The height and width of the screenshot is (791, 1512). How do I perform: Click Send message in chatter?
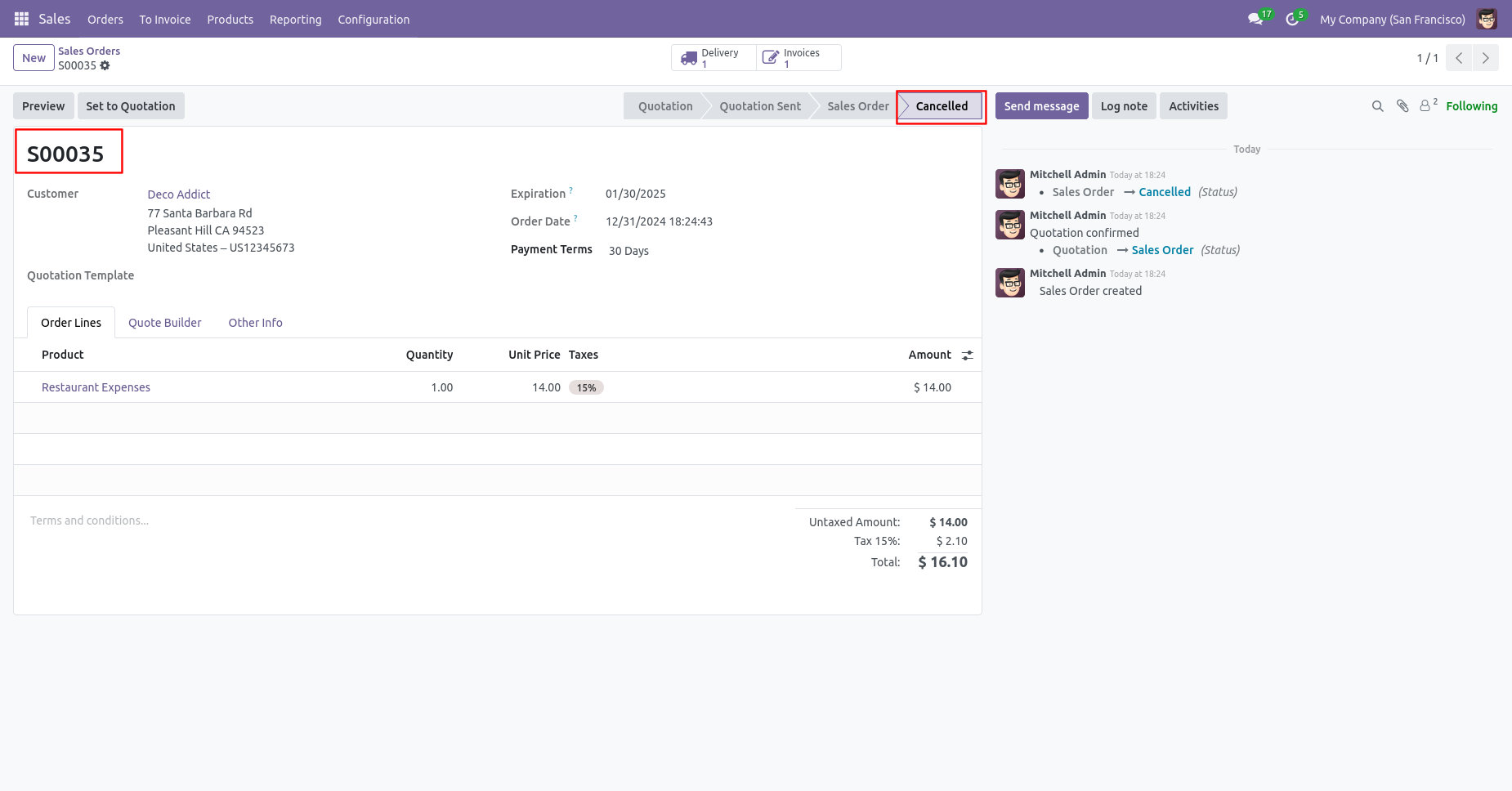tap(1041, 106)
